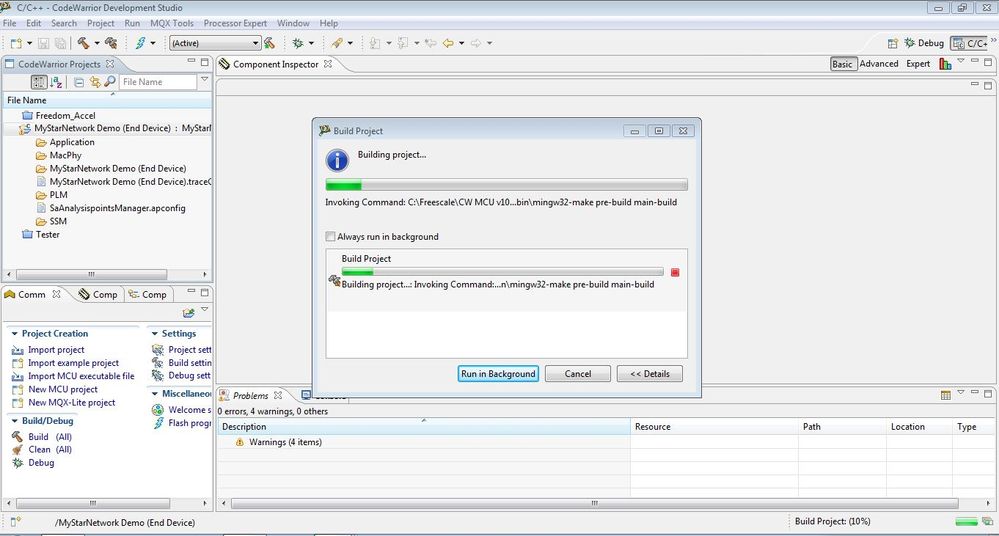Click Import example project link
999x536 pixels.
coord(73,363)
